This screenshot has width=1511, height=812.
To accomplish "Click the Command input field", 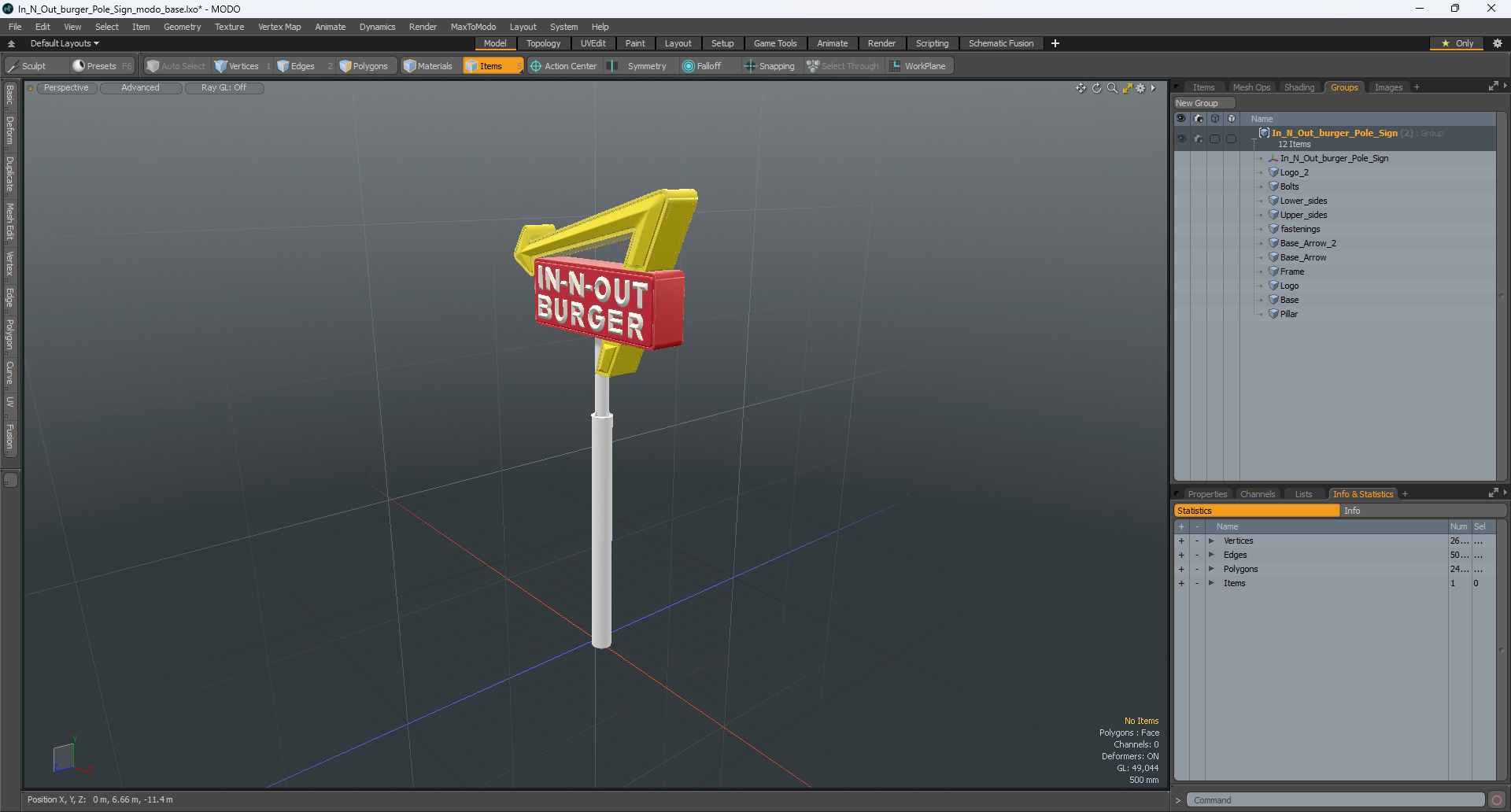I will [1336, 800].
